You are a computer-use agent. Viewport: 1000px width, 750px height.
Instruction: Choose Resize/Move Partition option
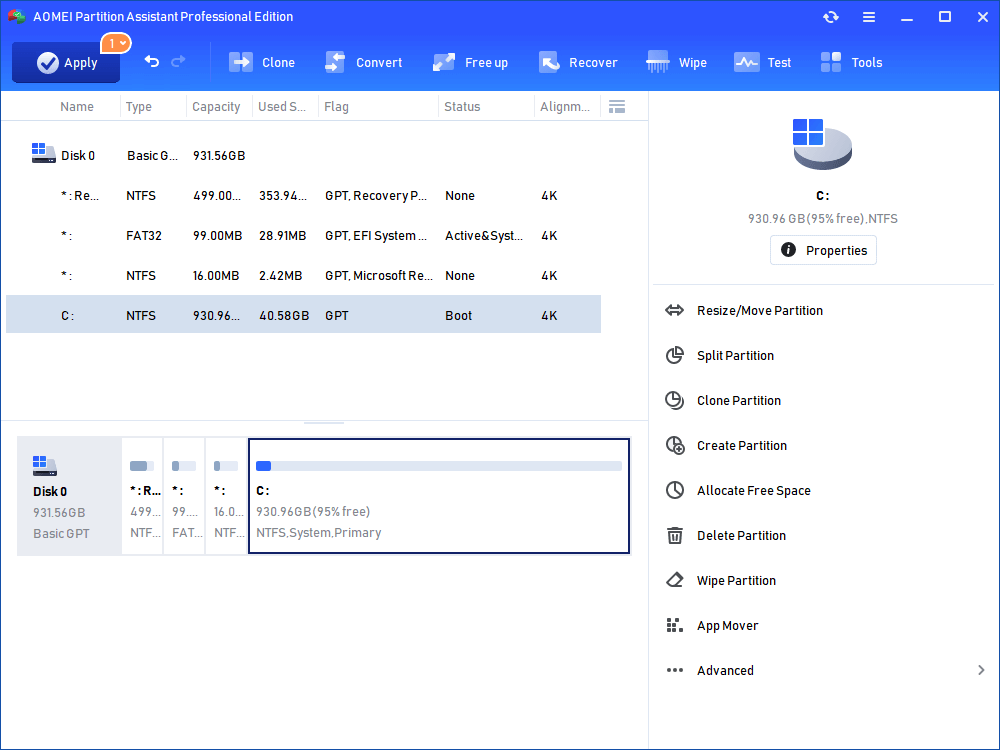760,311
